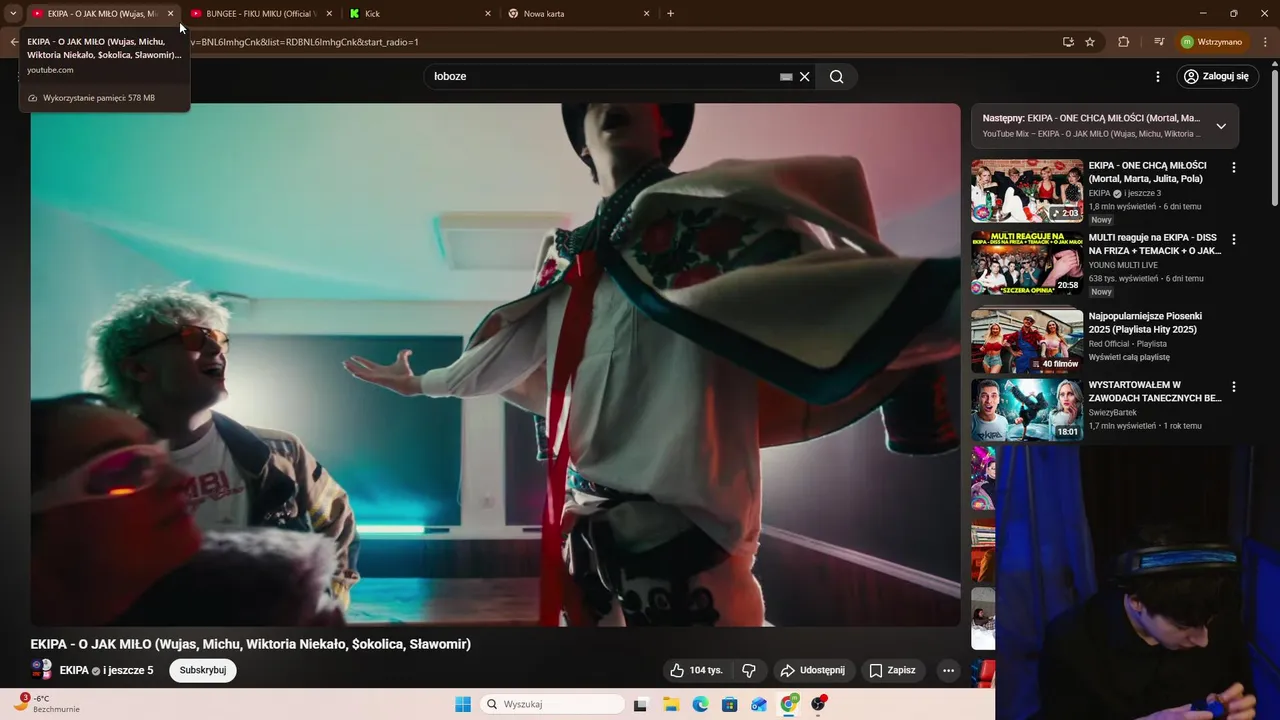Go back using browser back arrow
This screenshot has height=720, width=1280.
coord(13,42)
